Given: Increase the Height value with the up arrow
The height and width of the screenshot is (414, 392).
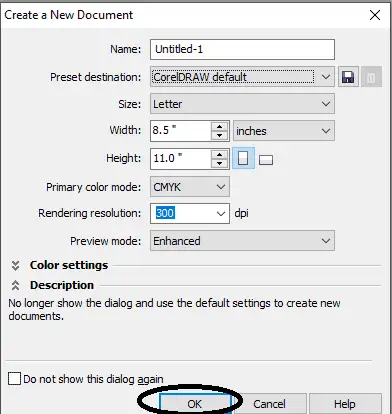Looking at the screenshot, I should (219, 154).
